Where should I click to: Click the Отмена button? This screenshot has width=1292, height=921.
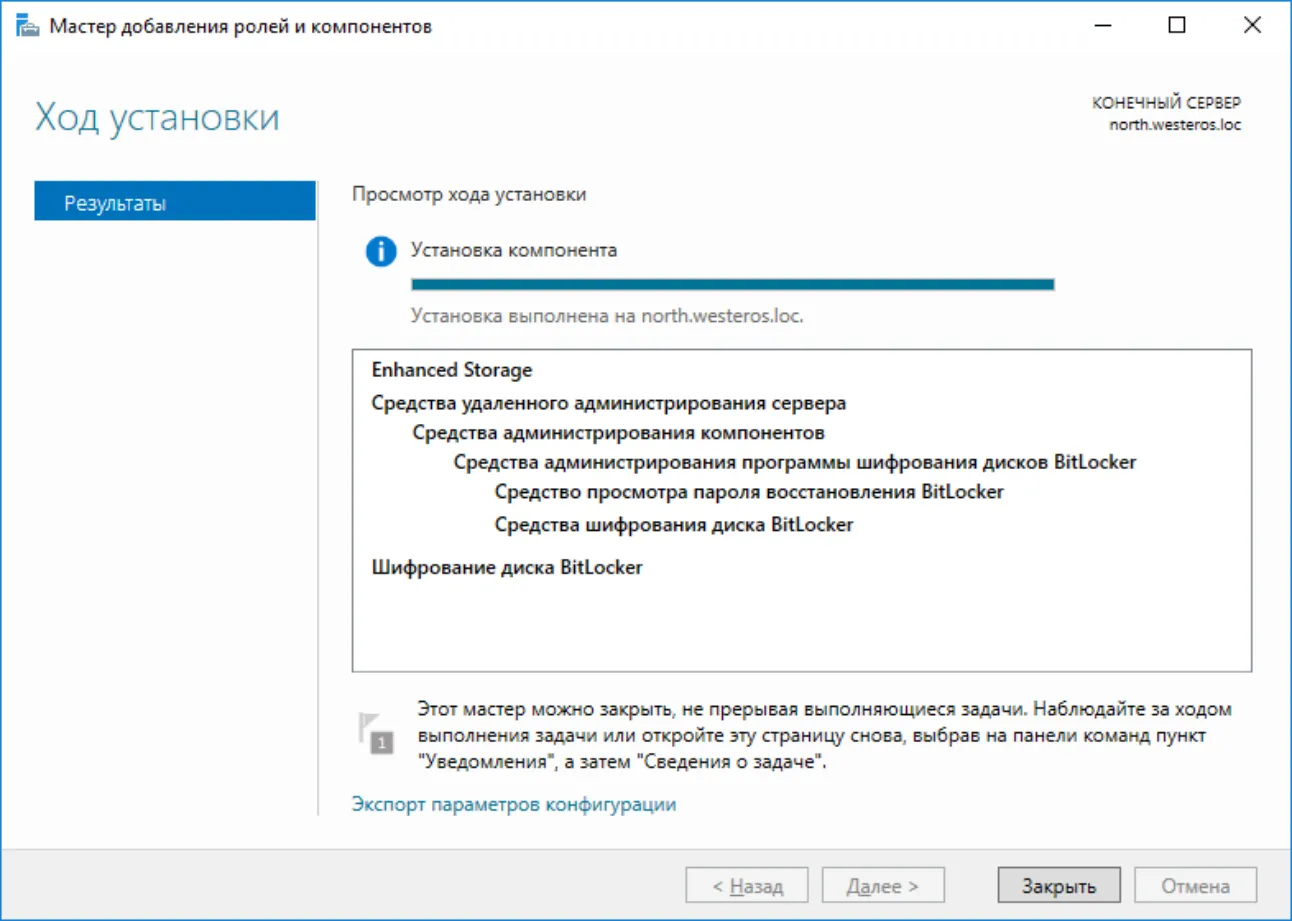pyautogui.click(x=1195, y=885)
